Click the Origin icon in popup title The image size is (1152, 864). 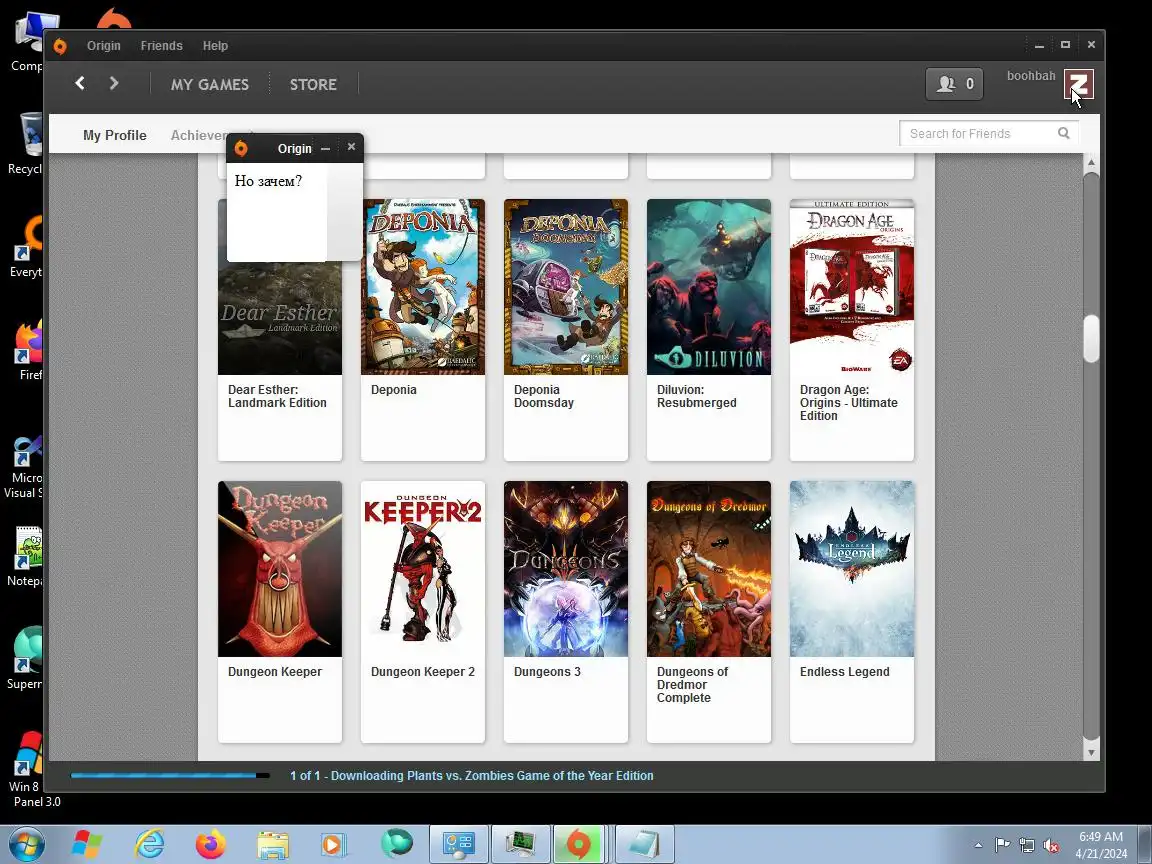241,148
